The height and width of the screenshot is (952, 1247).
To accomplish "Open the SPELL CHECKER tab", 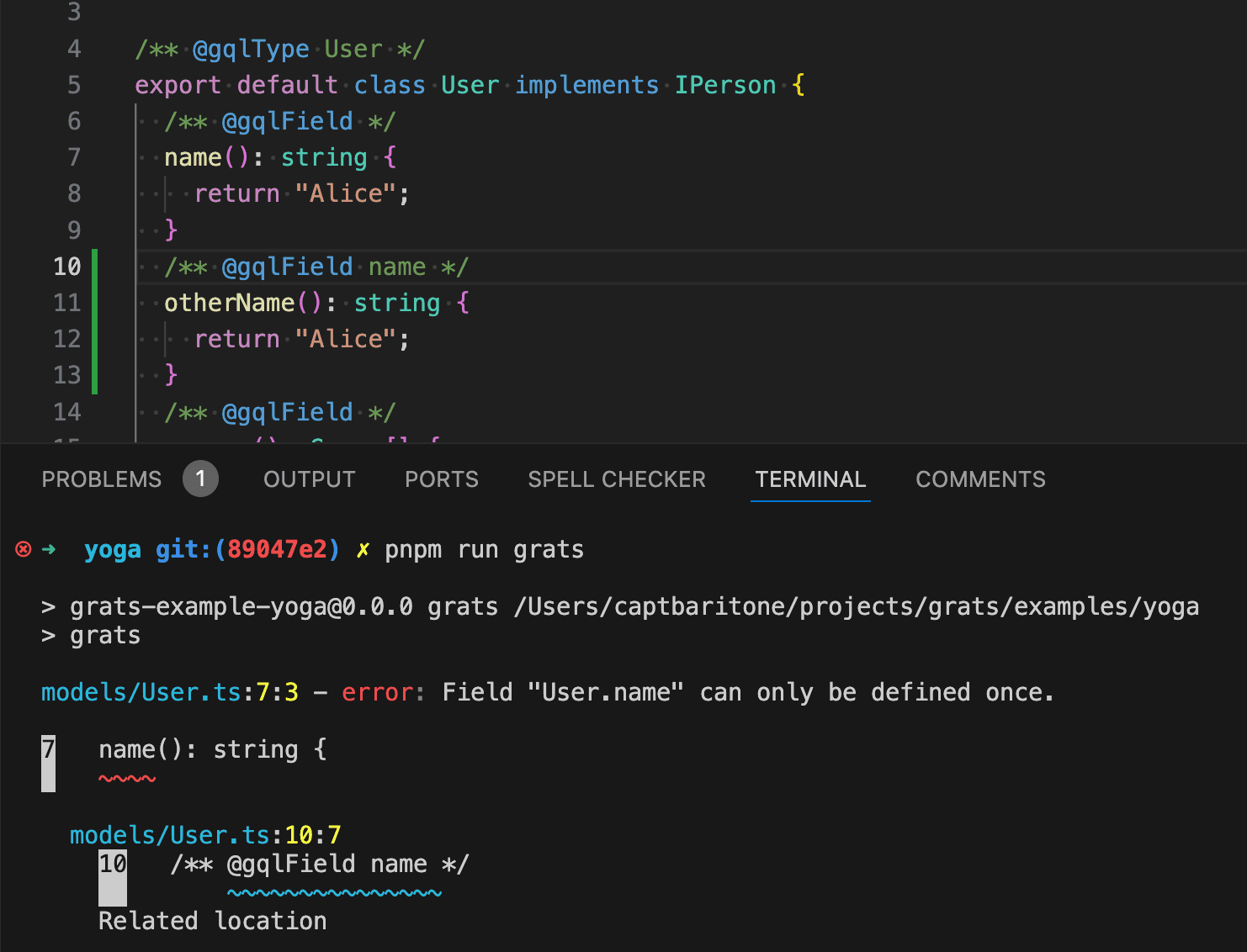I will pyautogui.click(x=616, y=479).
